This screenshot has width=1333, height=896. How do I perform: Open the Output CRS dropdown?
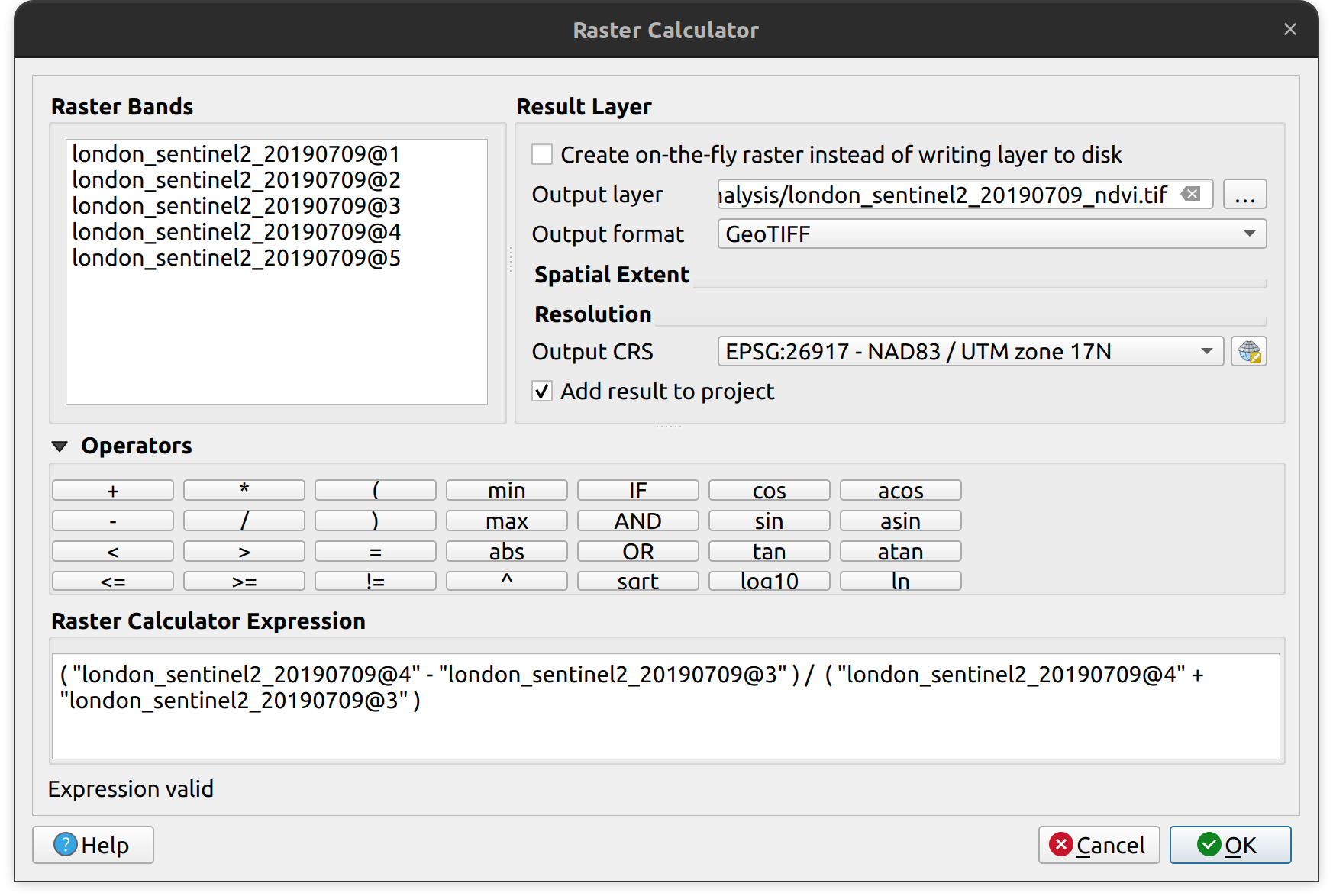click(970, 352)
